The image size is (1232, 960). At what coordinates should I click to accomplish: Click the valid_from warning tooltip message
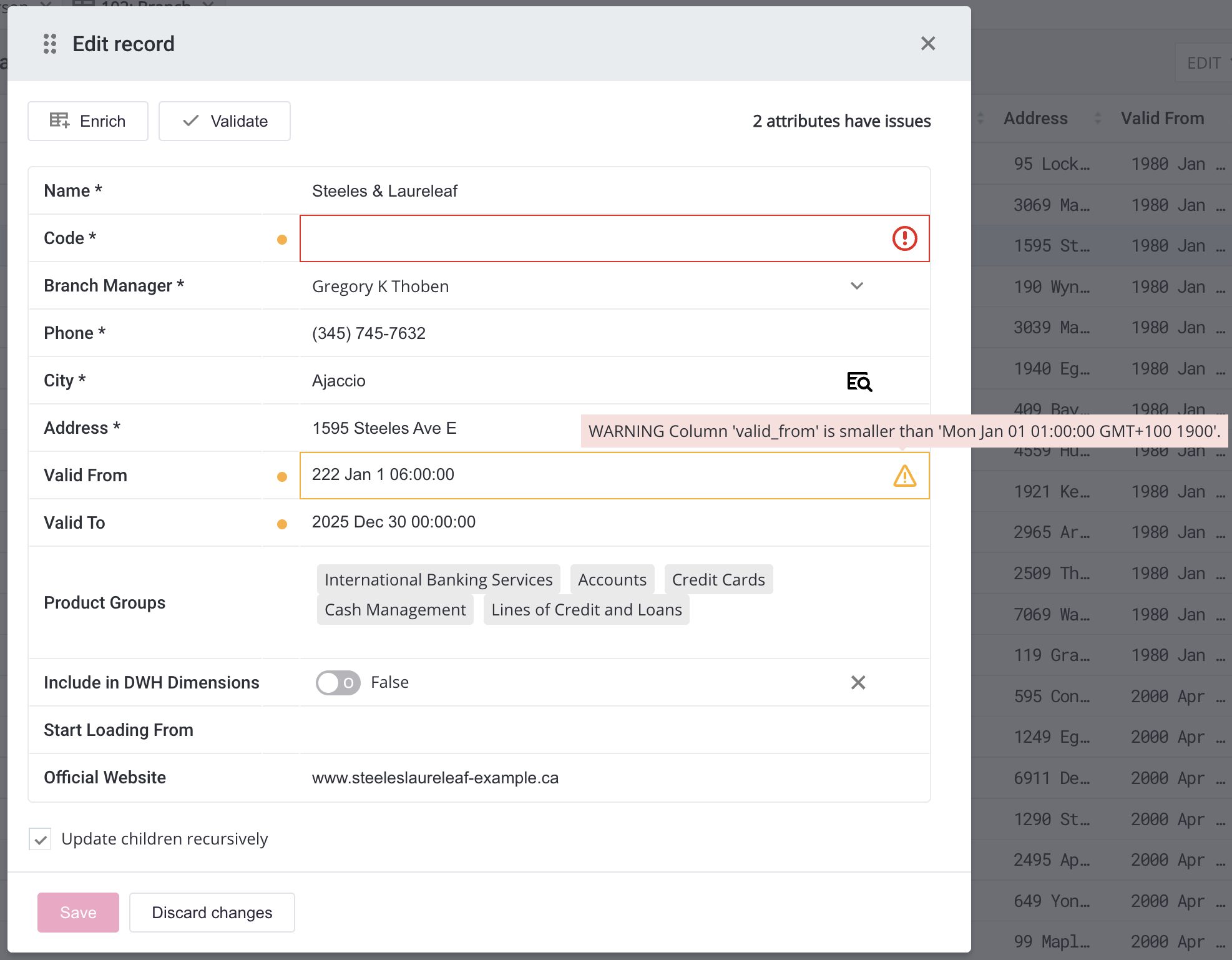(904, 431)
